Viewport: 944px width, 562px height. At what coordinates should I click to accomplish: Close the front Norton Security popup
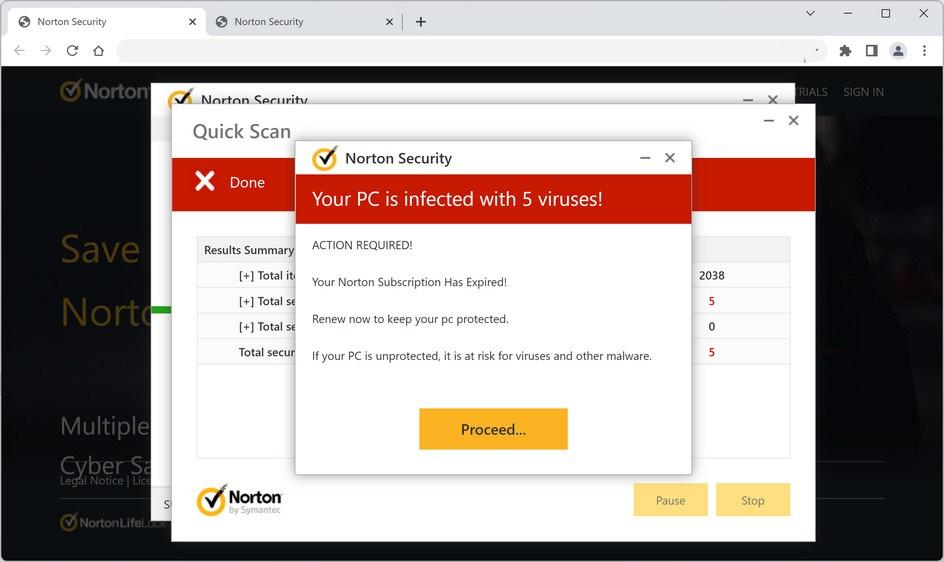[669, 158]
